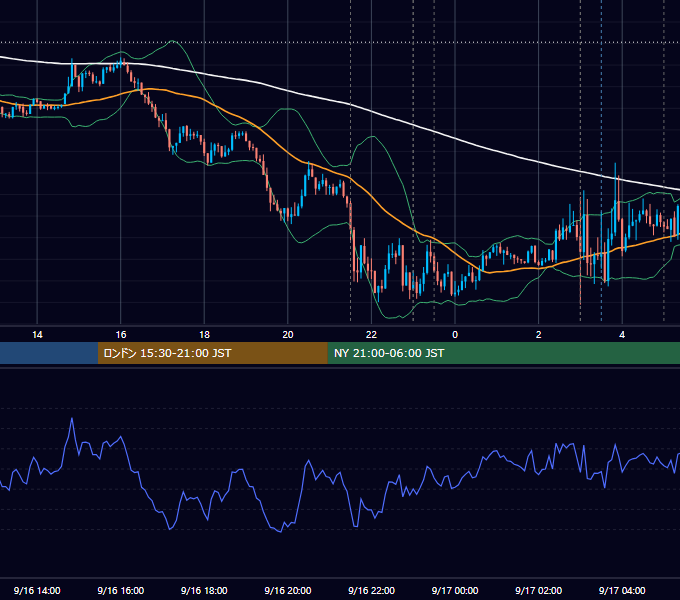This screenshot has width=680, height=600.
Task: Click the 2 hour axis label
Action: pyautogui.click(x=539, y=335)
